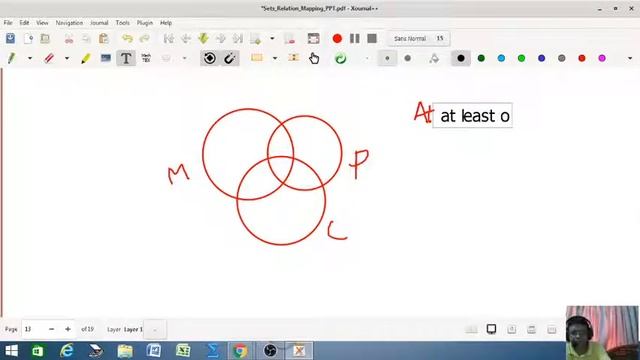640x360 pixels.
Task: Click the green refresh default tool icon
Action: pyautogui.click(x=340, y=58)
